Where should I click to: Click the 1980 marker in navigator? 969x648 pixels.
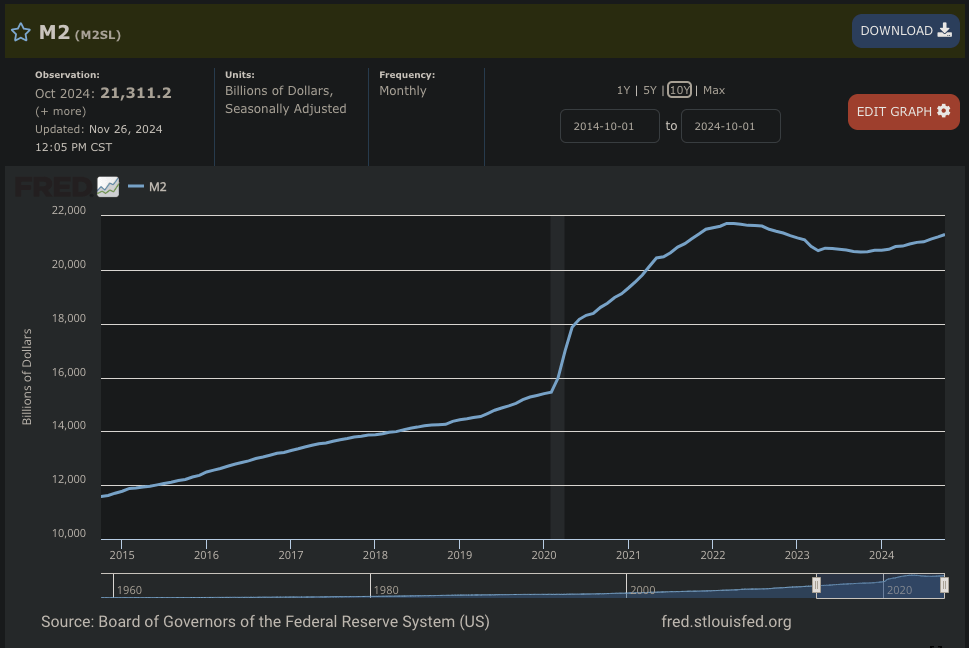385,590
